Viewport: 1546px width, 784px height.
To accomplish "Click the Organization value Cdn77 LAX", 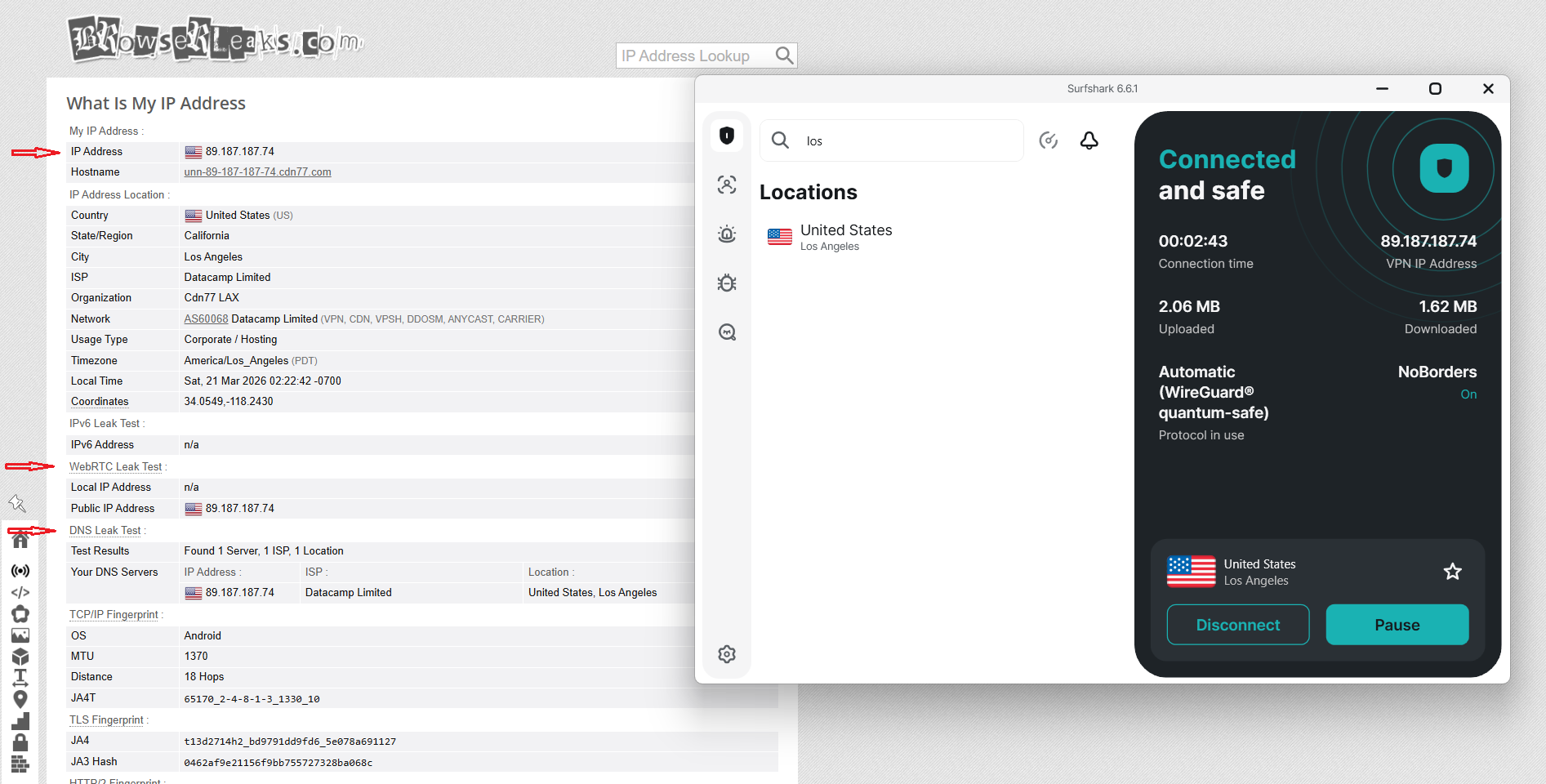I will [212, 298].
